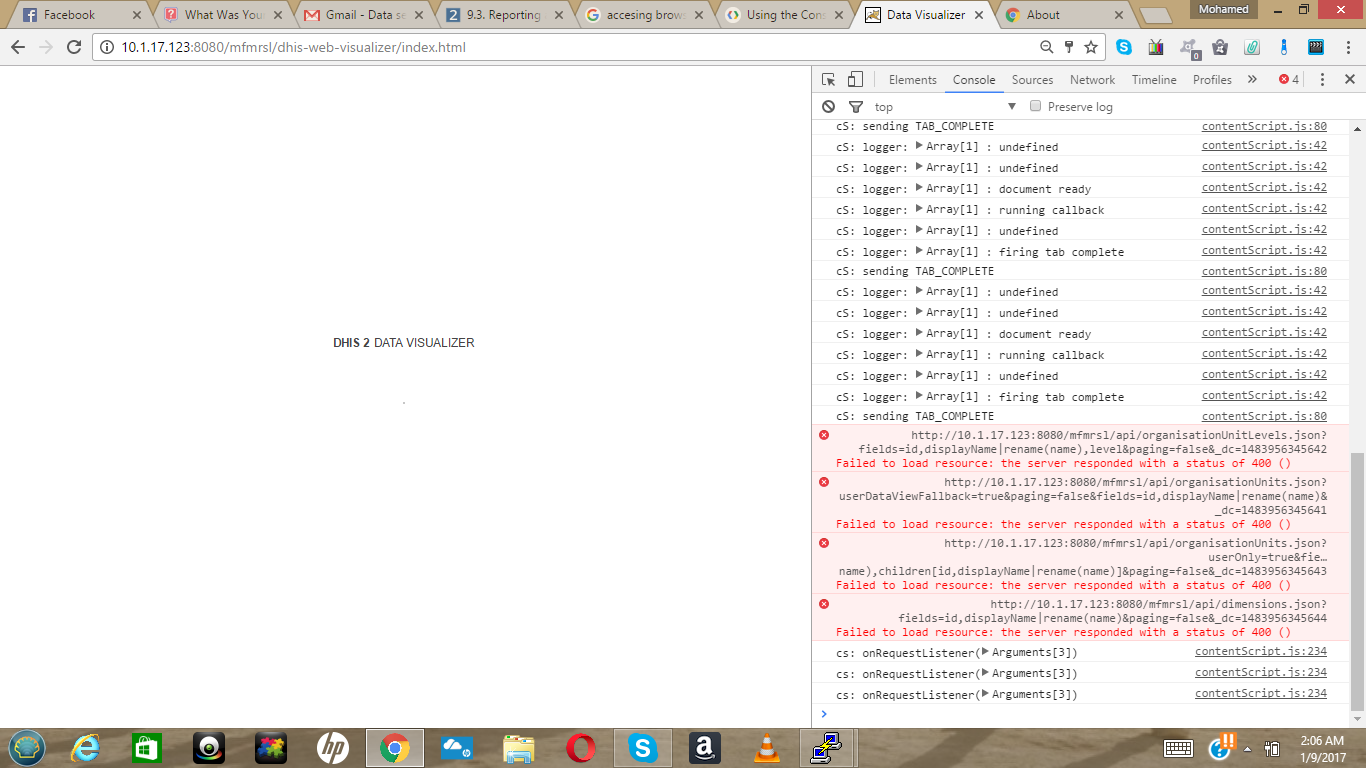Click the red error count indicator
Viewport: 1366px width, 768px height.
click(x=1289, y=80)
